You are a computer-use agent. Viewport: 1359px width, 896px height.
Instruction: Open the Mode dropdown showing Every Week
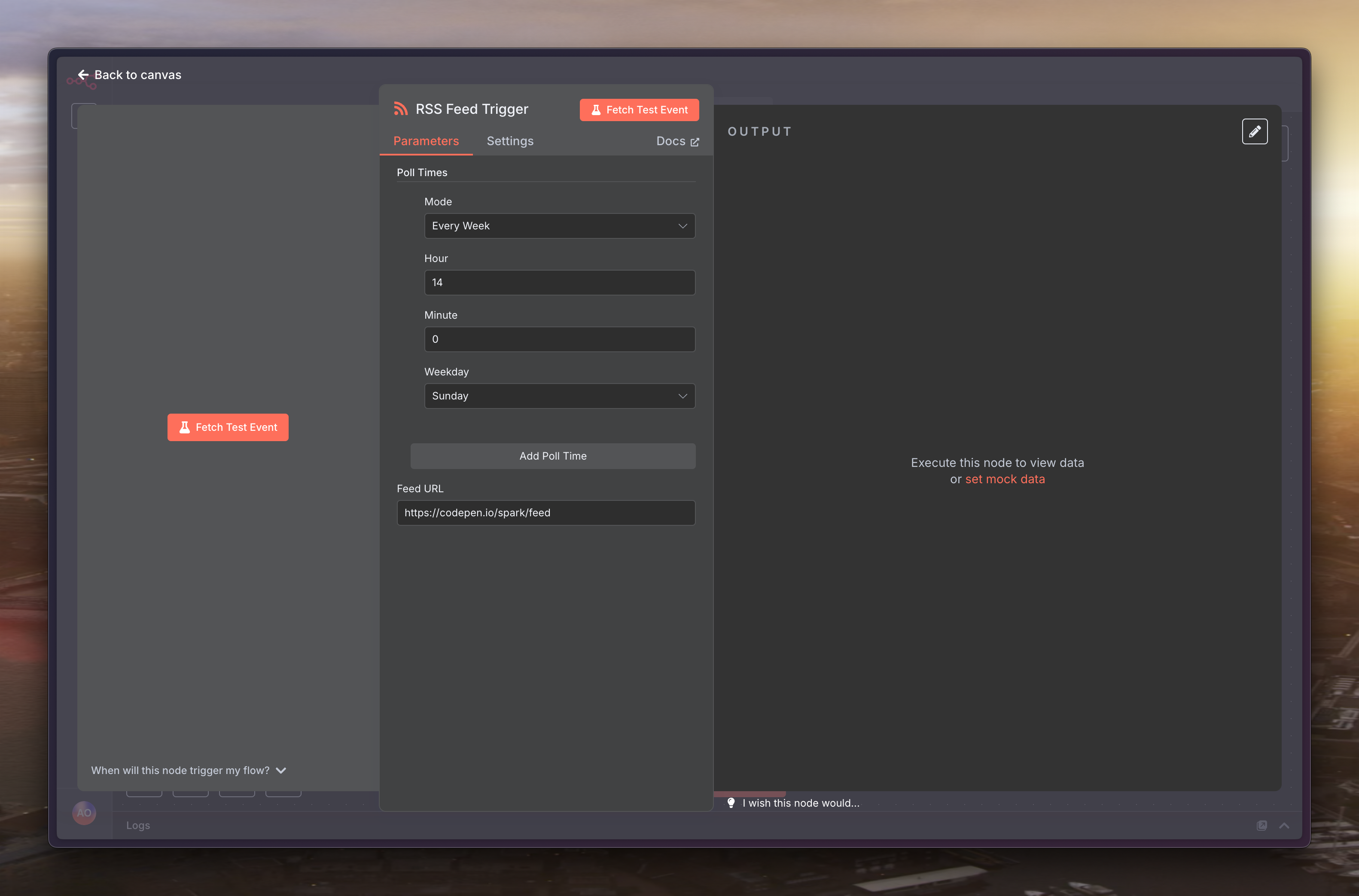coord(559,226)
